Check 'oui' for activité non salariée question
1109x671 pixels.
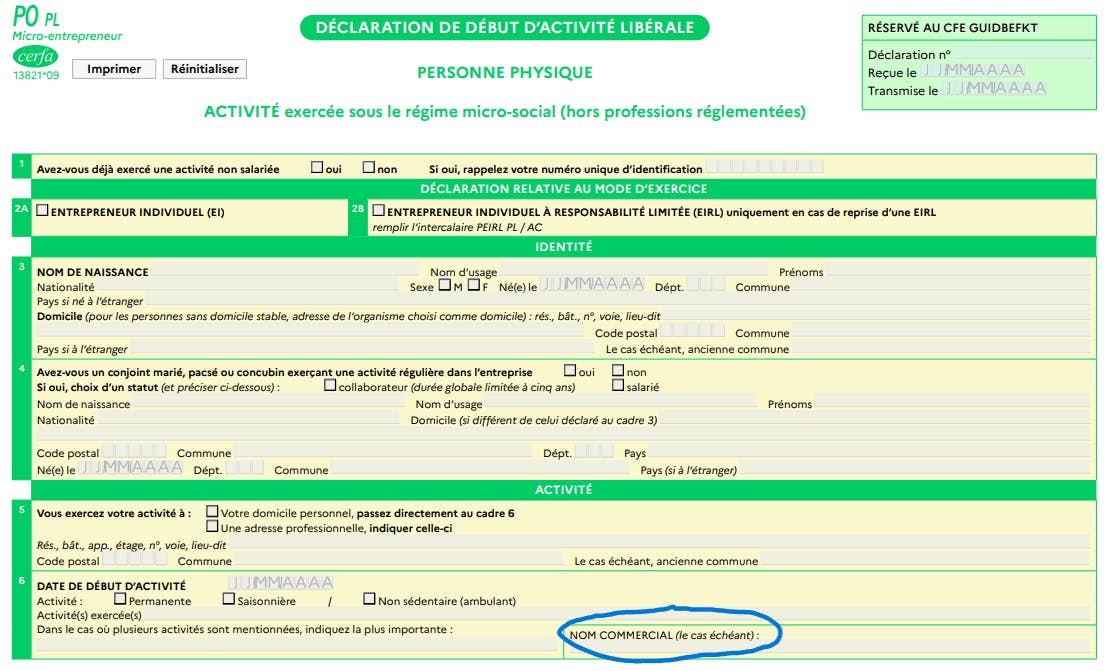click(x=316, y=167)
